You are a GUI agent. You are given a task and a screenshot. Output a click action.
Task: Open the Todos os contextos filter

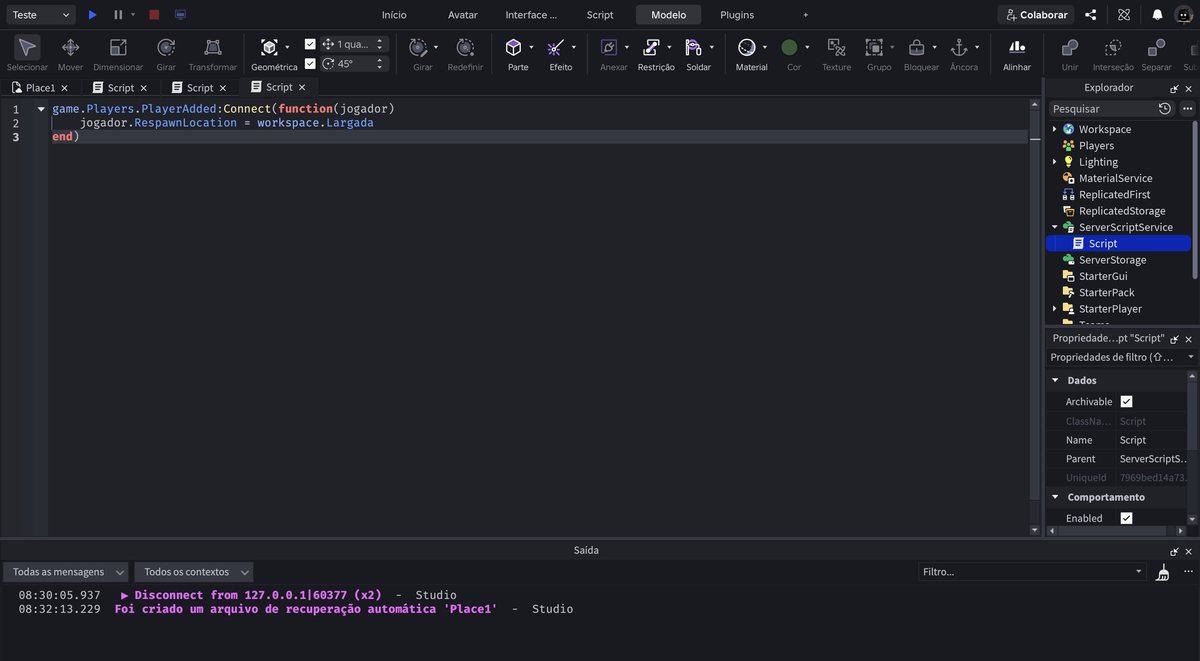click(x=194, y=572)
